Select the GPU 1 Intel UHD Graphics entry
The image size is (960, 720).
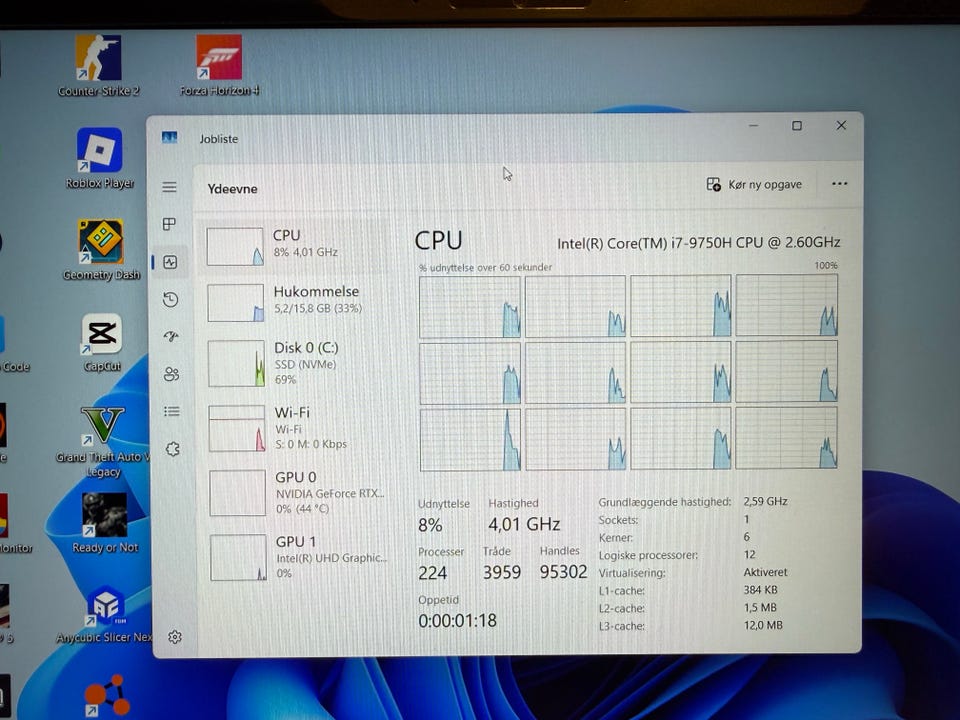pos(297,557)
